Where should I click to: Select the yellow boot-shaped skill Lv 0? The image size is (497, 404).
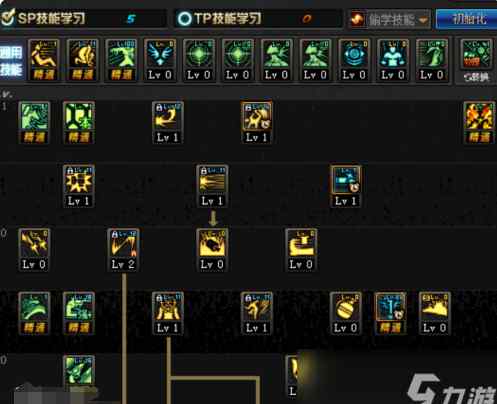(301, 250)
